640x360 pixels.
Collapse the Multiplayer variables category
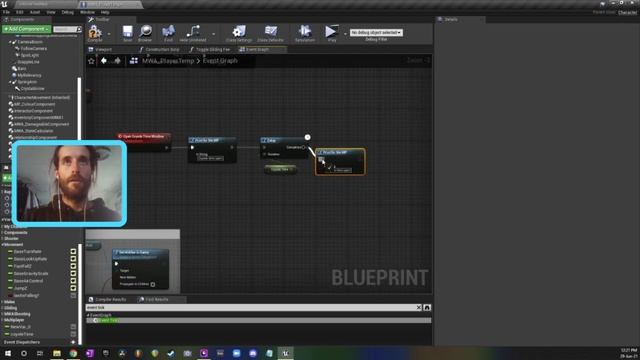pos(2,320)
